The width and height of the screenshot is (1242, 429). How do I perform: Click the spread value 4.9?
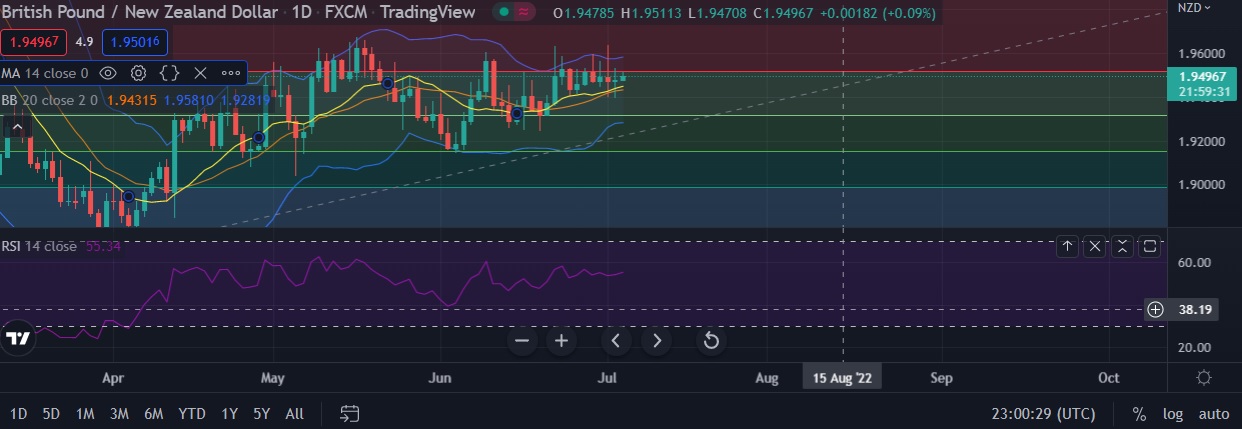84,43
